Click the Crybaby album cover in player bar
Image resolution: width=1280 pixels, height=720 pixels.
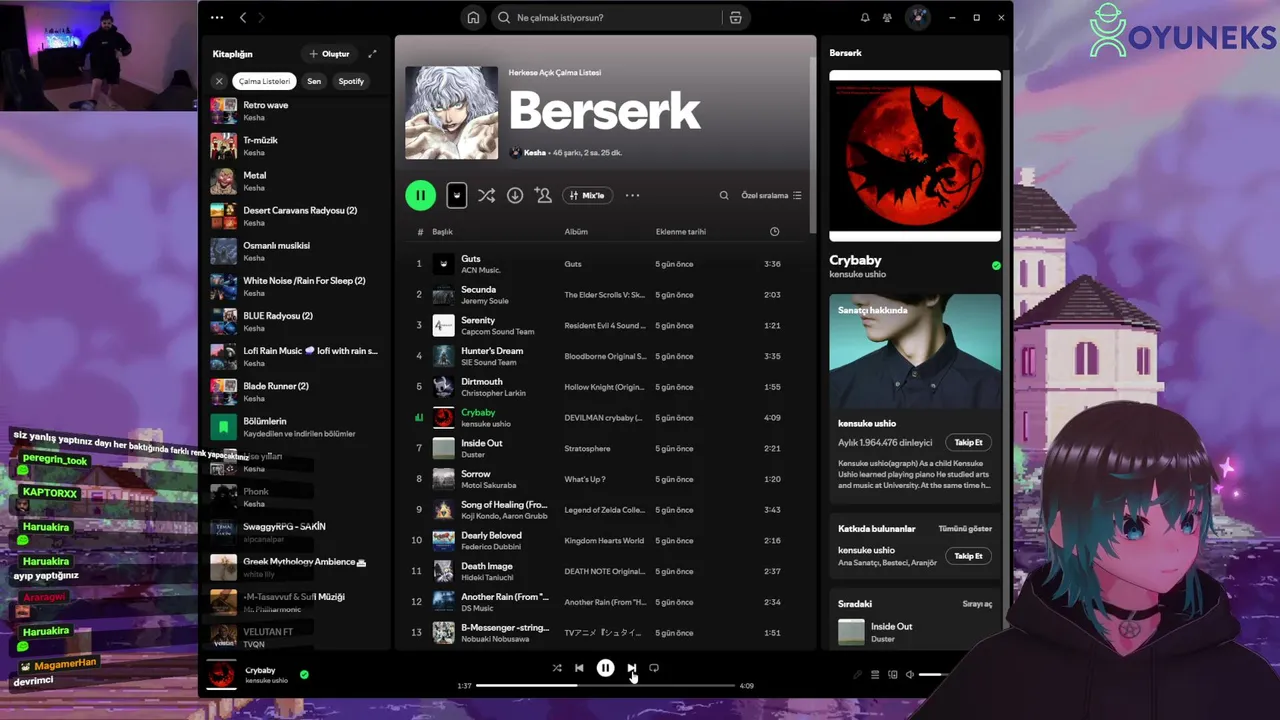tap(221, 675)
